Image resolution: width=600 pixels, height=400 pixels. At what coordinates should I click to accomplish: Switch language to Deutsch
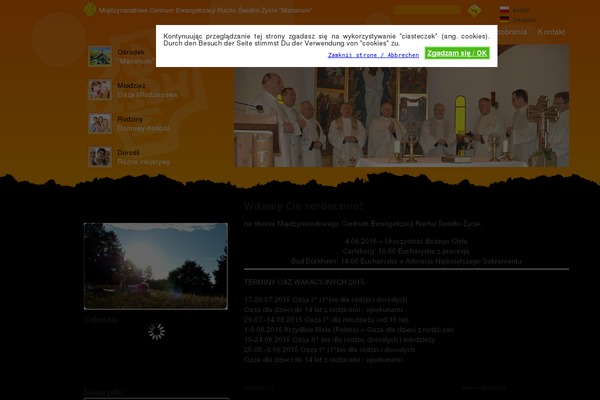524,20
